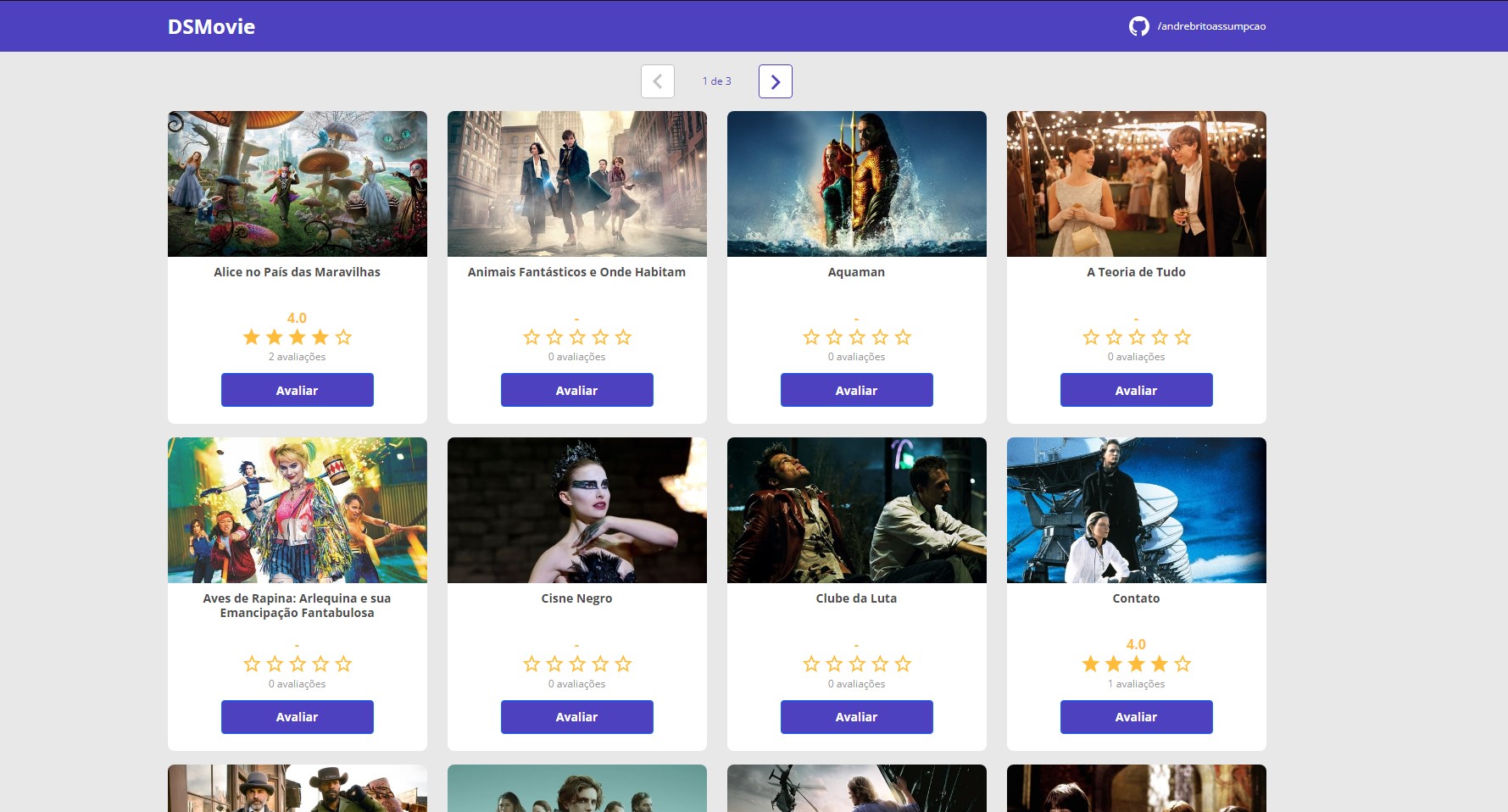
Task: Click the 'Animais Fantásticos e Onde Habitam' title
Action: pos(576,272)
